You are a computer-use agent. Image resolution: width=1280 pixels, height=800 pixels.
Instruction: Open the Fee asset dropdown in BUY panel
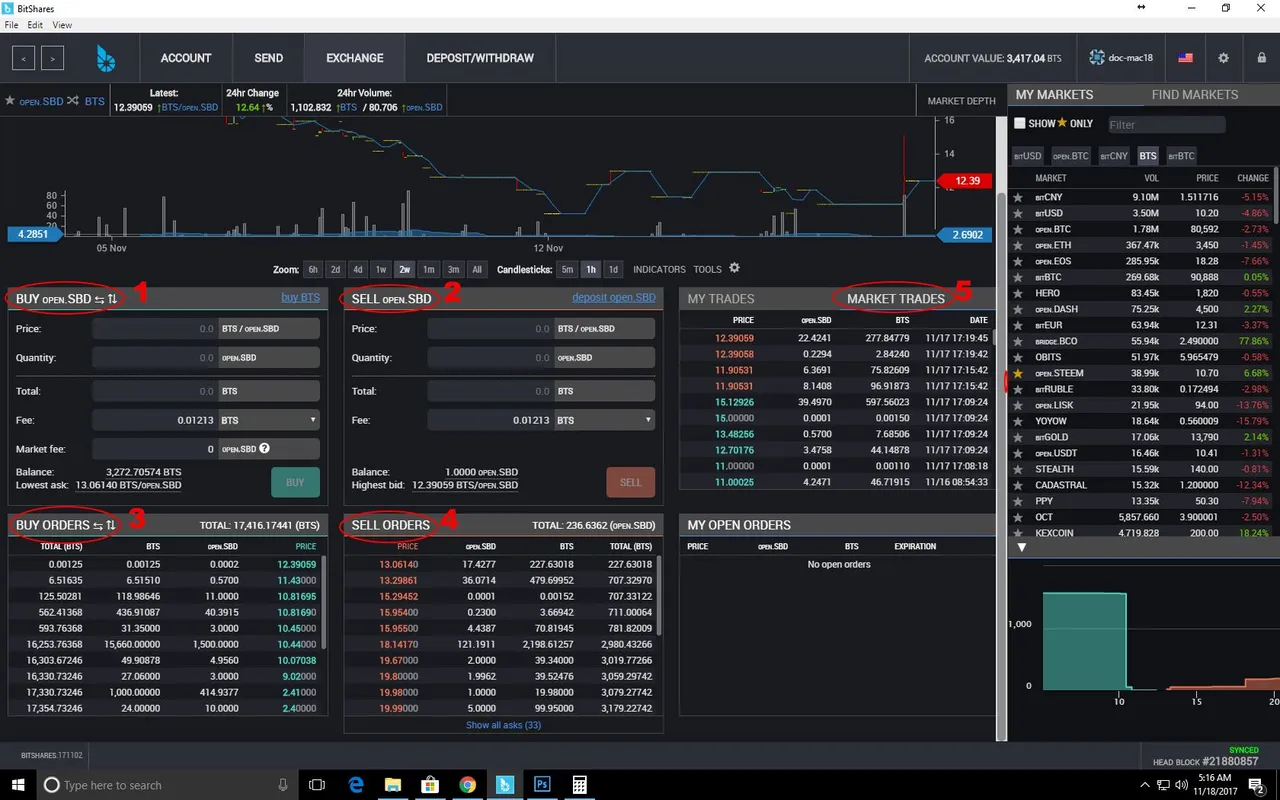tap(269, 421)
